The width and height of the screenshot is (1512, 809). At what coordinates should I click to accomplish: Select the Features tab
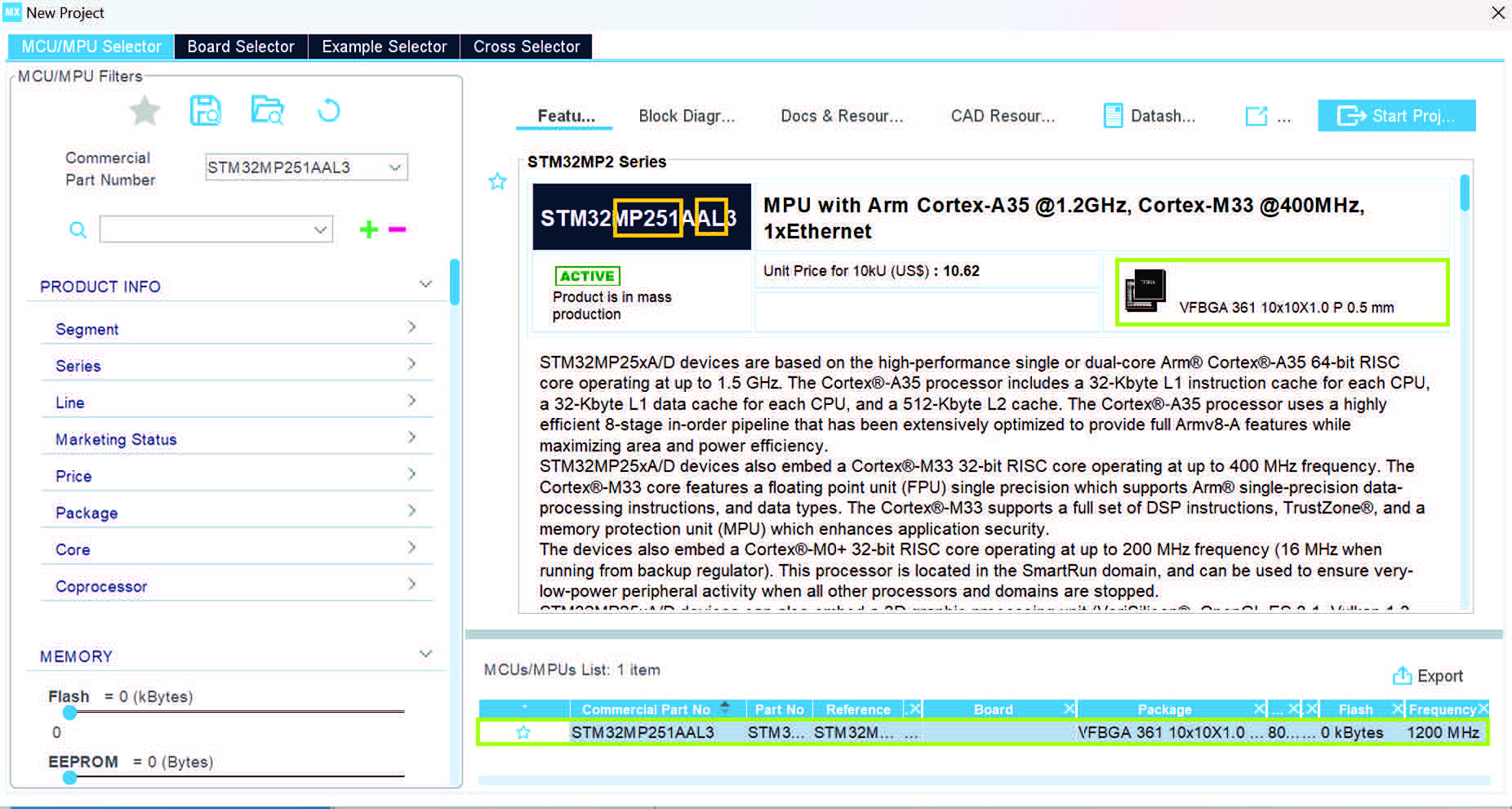click(x=565, y=116)
